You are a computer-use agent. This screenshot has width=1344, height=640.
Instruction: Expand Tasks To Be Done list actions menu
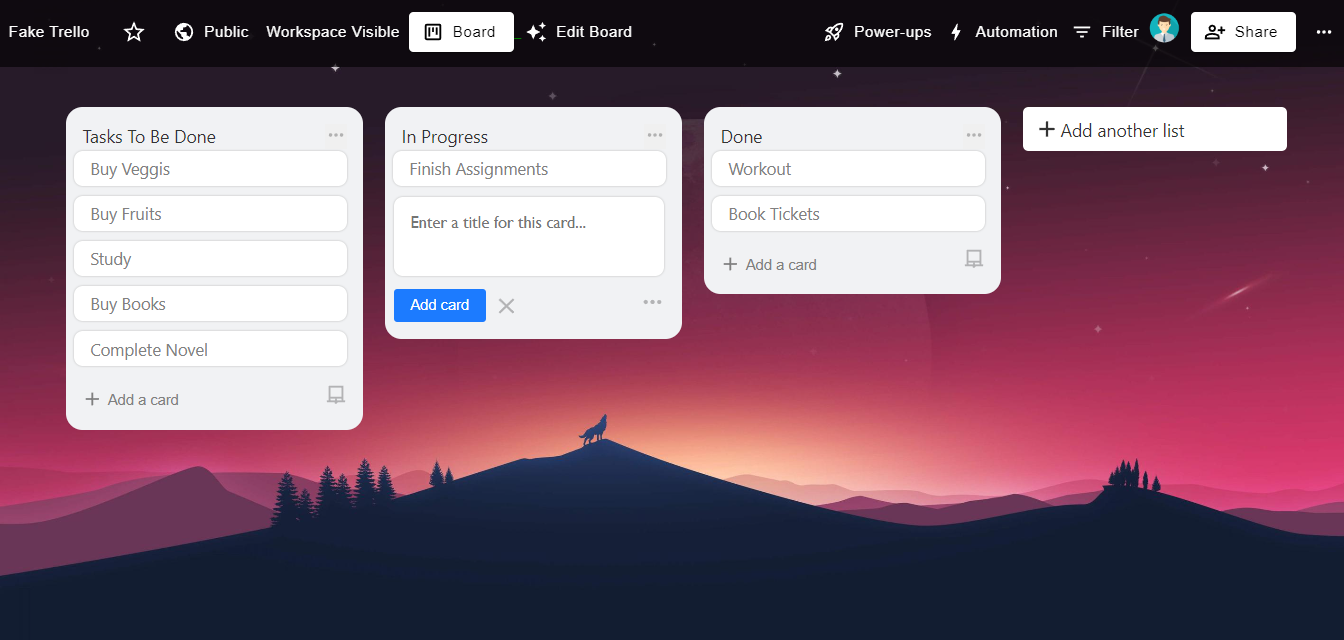coord(336,135)
